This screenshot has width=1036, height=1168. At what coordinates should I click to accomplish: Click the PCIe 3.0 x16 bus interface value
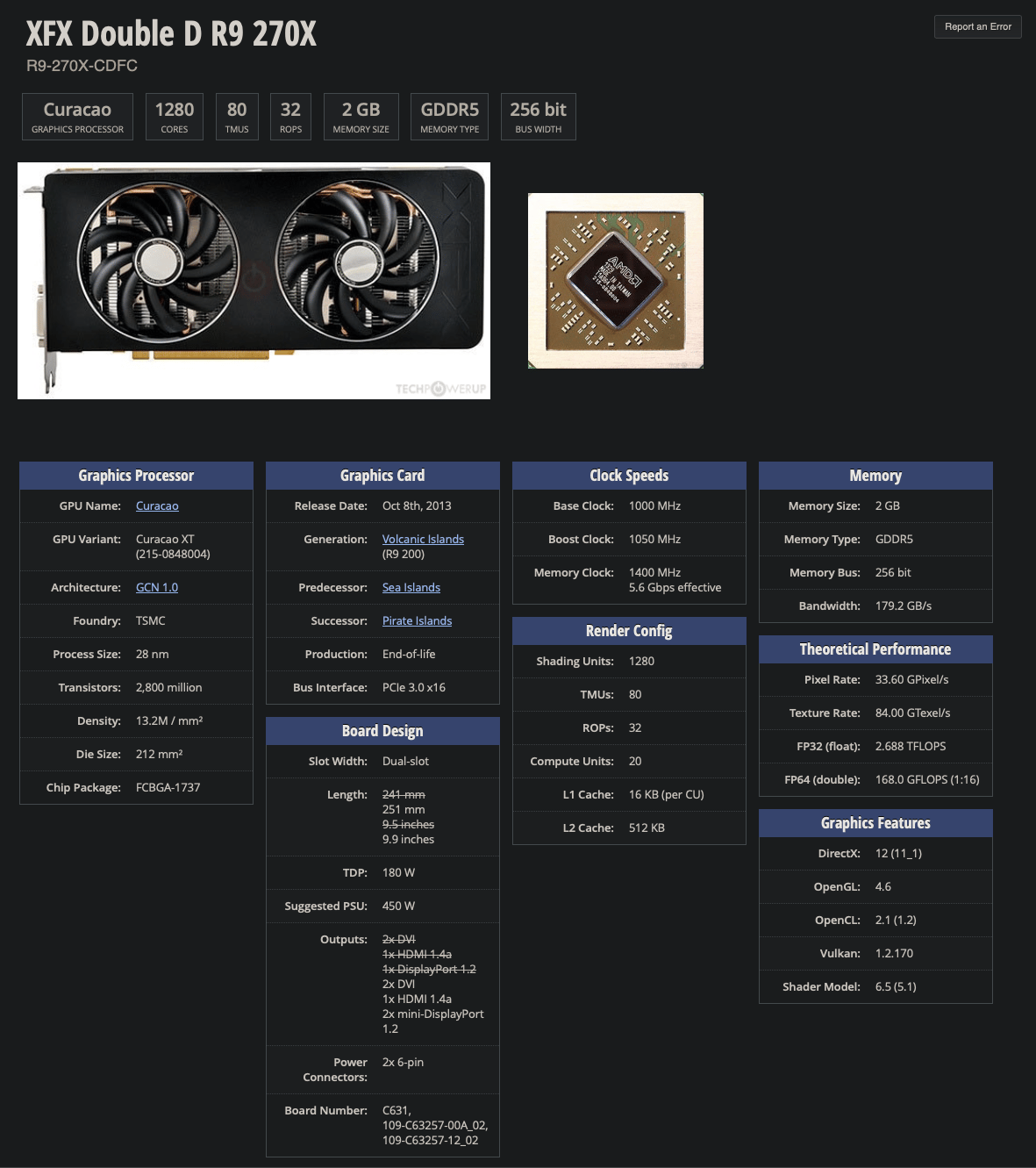coord(414,688)
